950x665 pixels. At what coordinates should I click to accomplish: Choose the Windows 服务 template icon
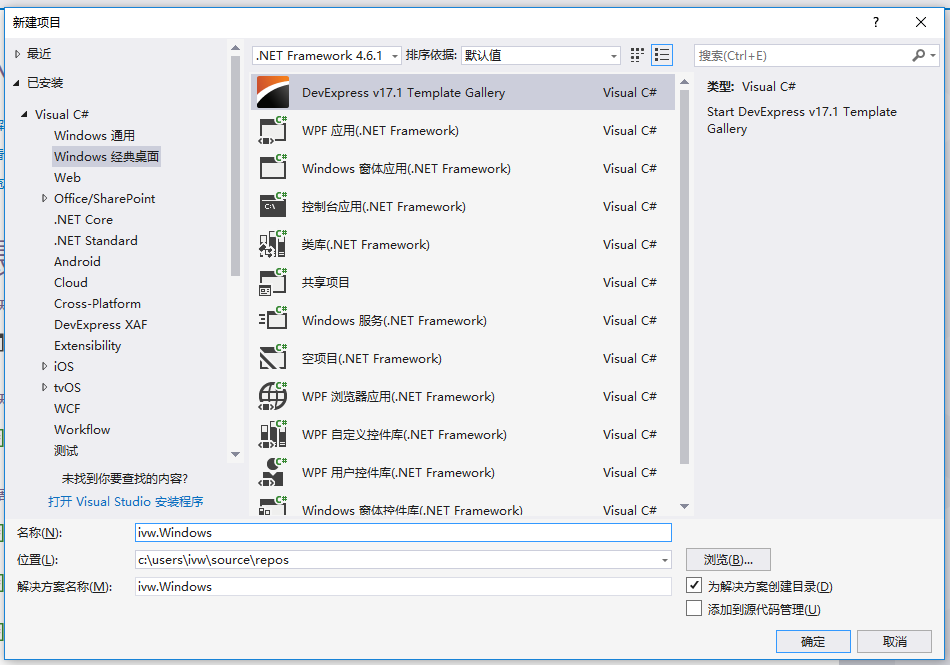pyautogui.click(x=273, y=320)
